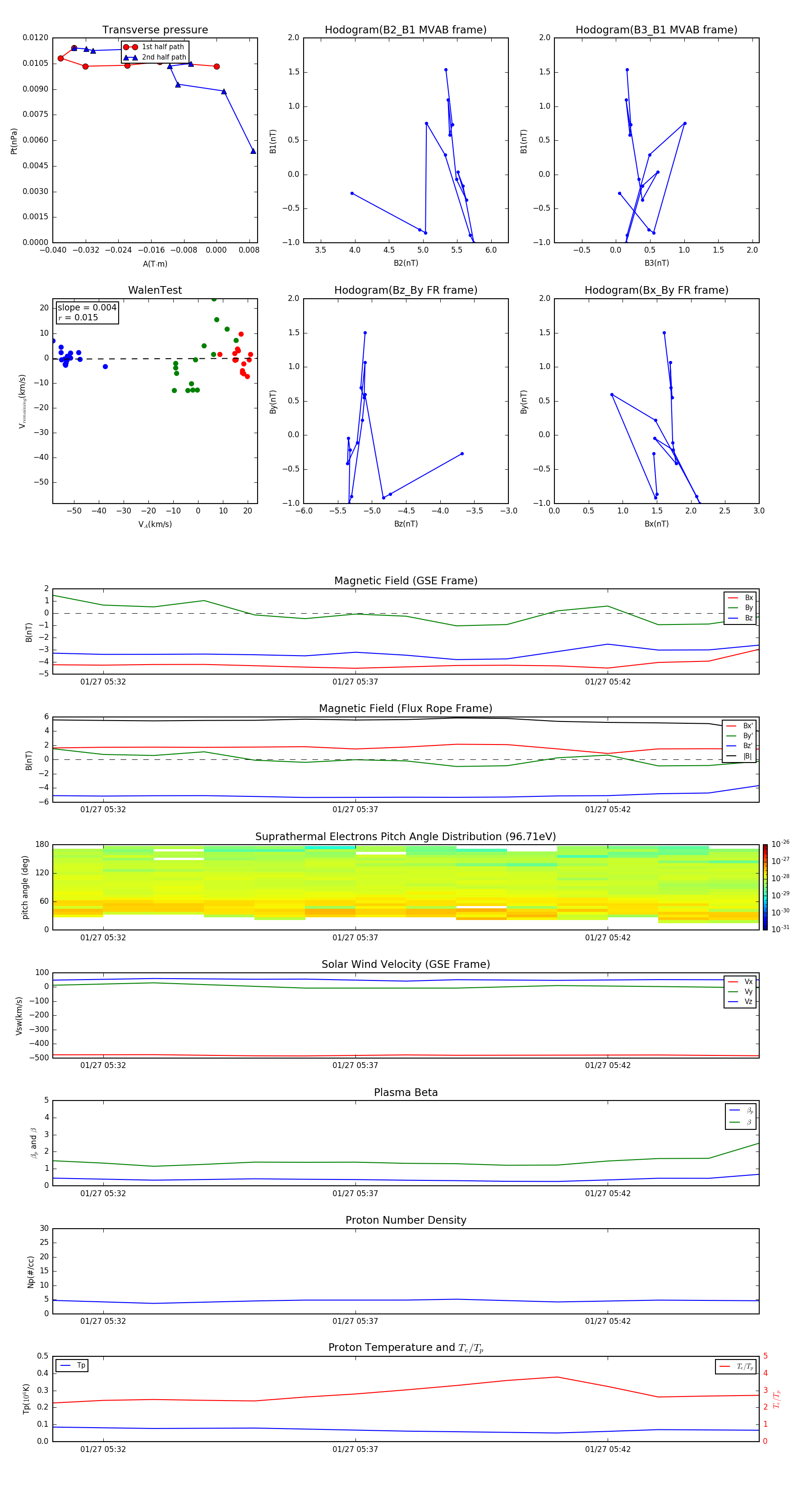Select "Bz'" in flux rope legend
The image size is (812, 1489).
(740, 746)
